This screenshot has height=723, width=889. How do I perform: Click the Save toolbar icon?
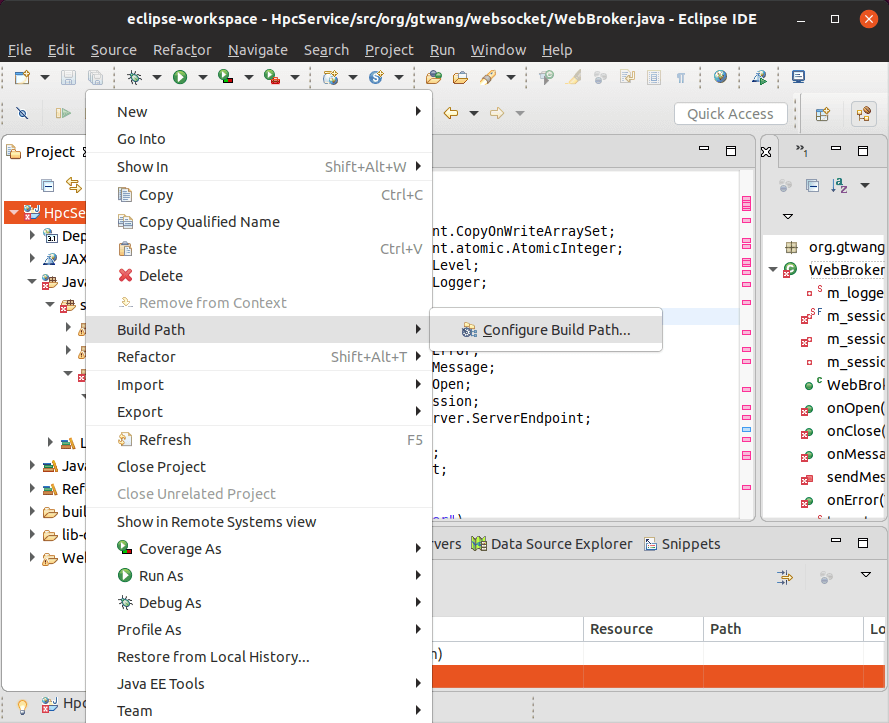pyautogui.click(x=68, y=77)
